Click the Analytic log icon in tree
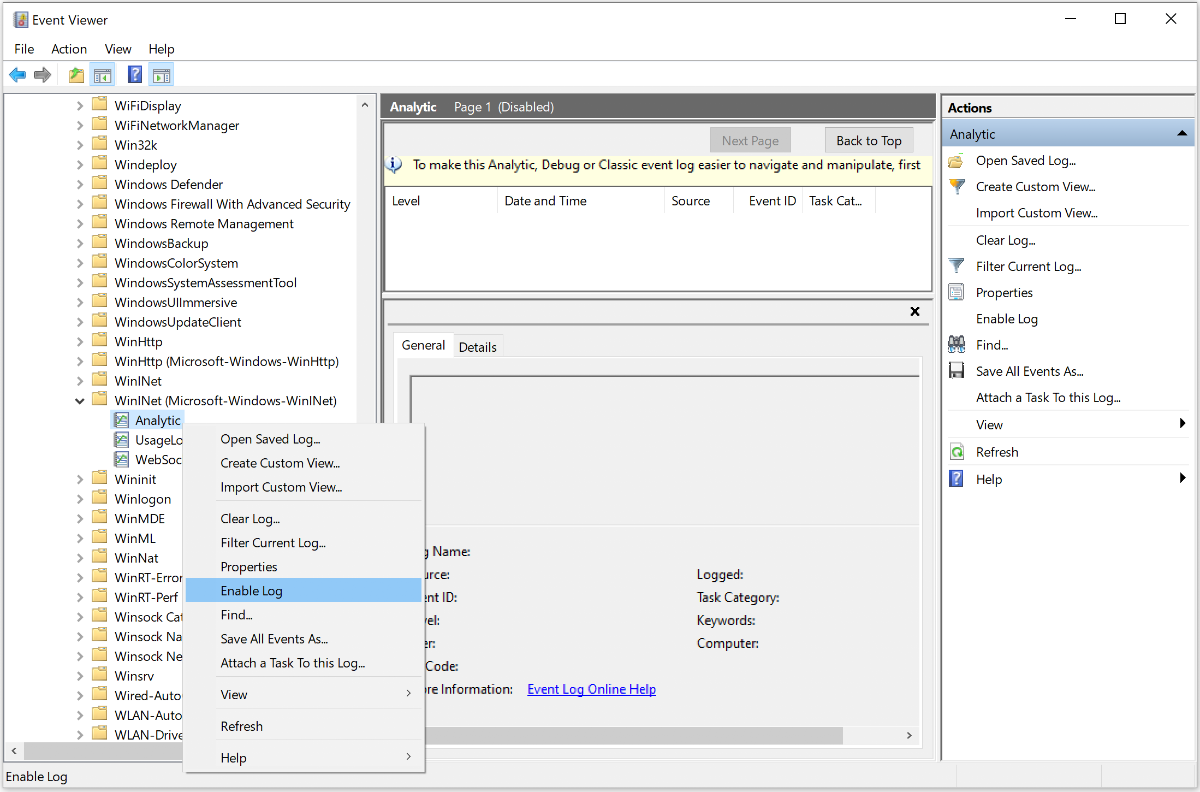 click(x=121, y=421)
